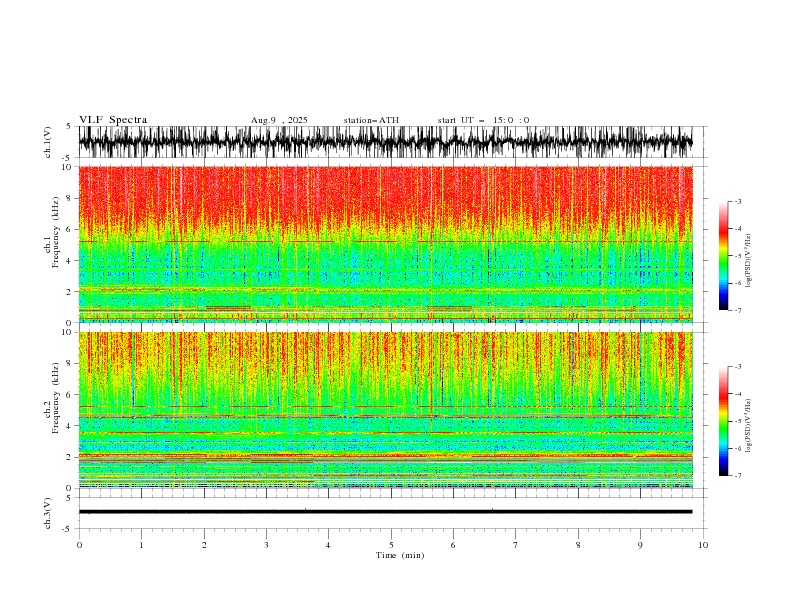
Task: Click the "3" tick label on Time axis
Action: [x=266, y=545]
